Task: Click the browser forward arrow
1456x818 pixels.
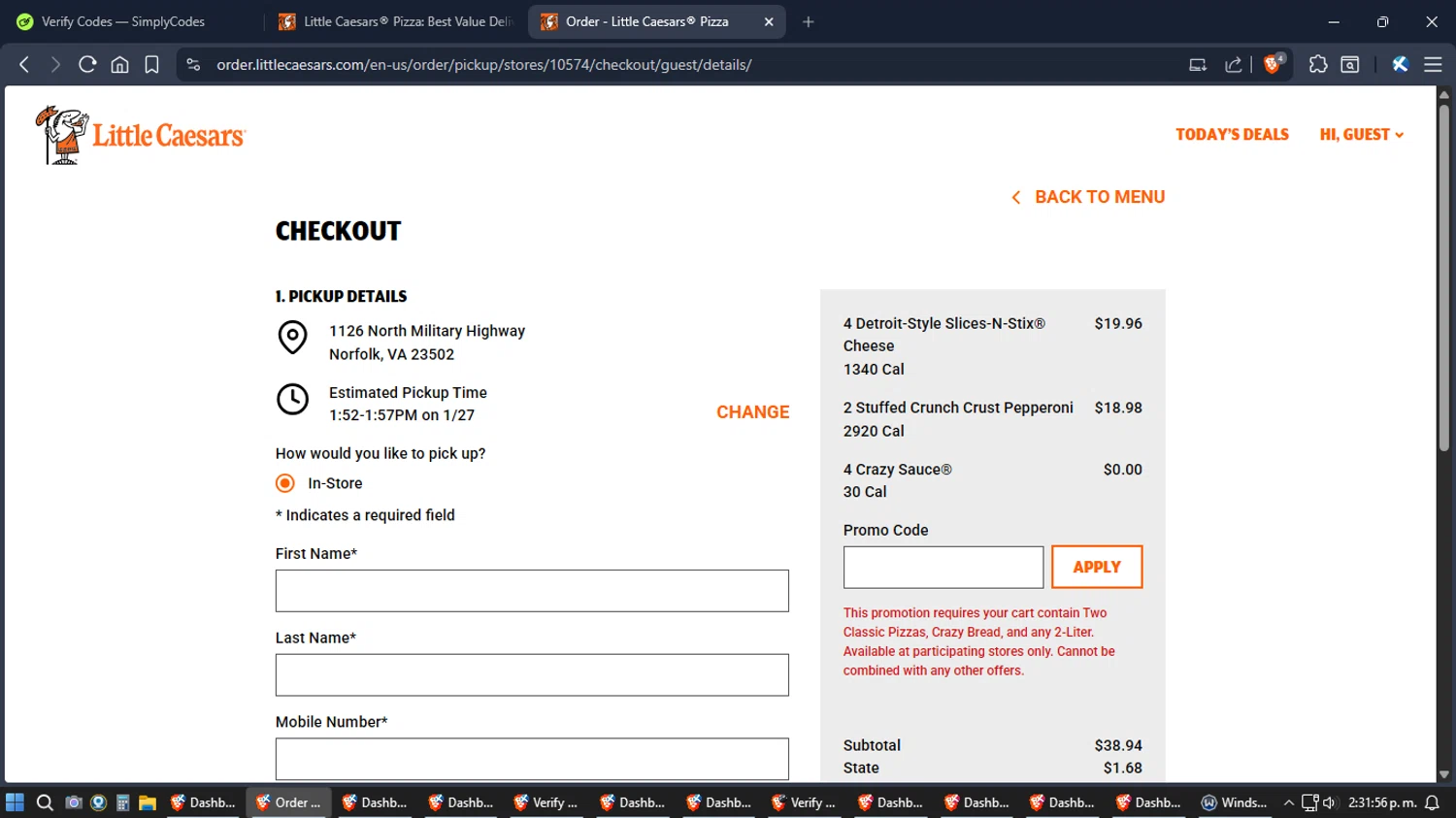Action: (x=55, y=65)
